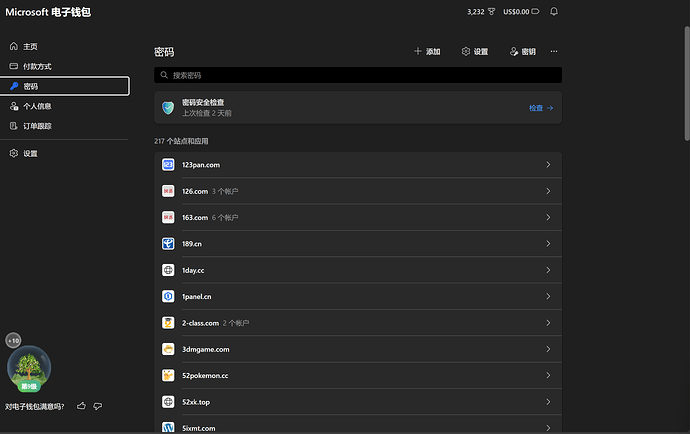690x434 pixels.
Task: Click the 1panel.cn site icon
Action: (168, 296)
